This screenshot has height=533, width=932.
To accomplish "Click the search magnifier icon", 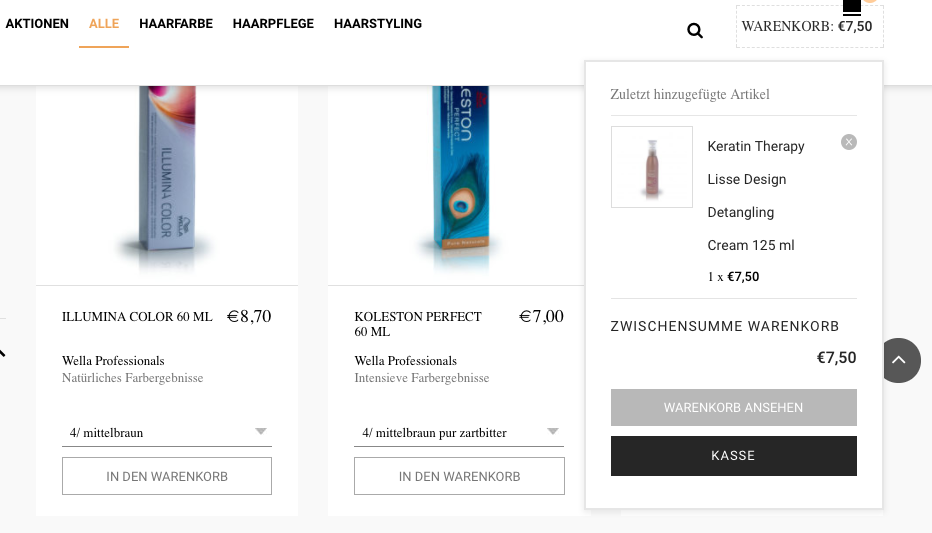I will coord(695,30).
